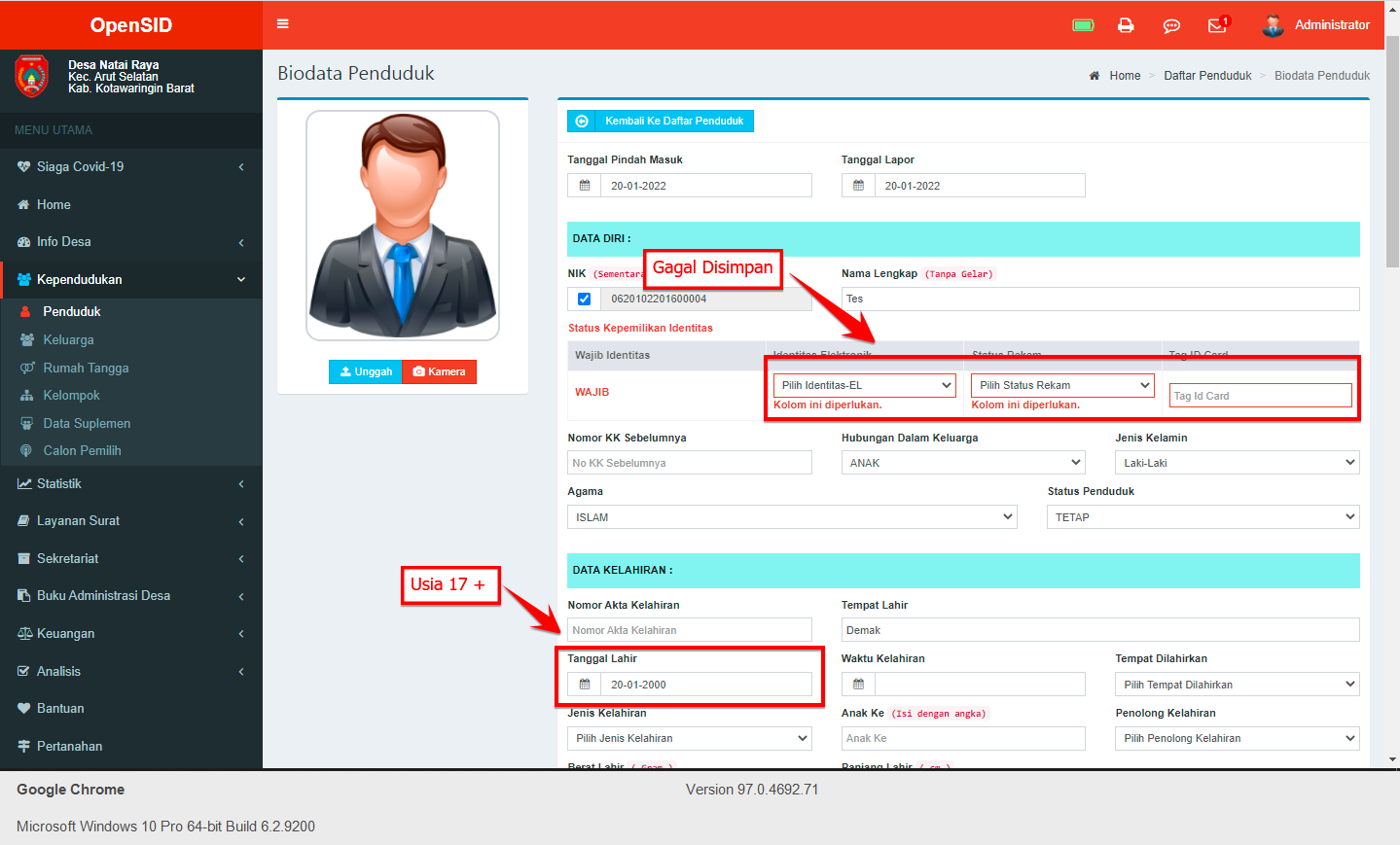Click the Nomor Akta Kelahiran field
The width and height of the screenshot is (1400, 845).
(x=690, y=630)
